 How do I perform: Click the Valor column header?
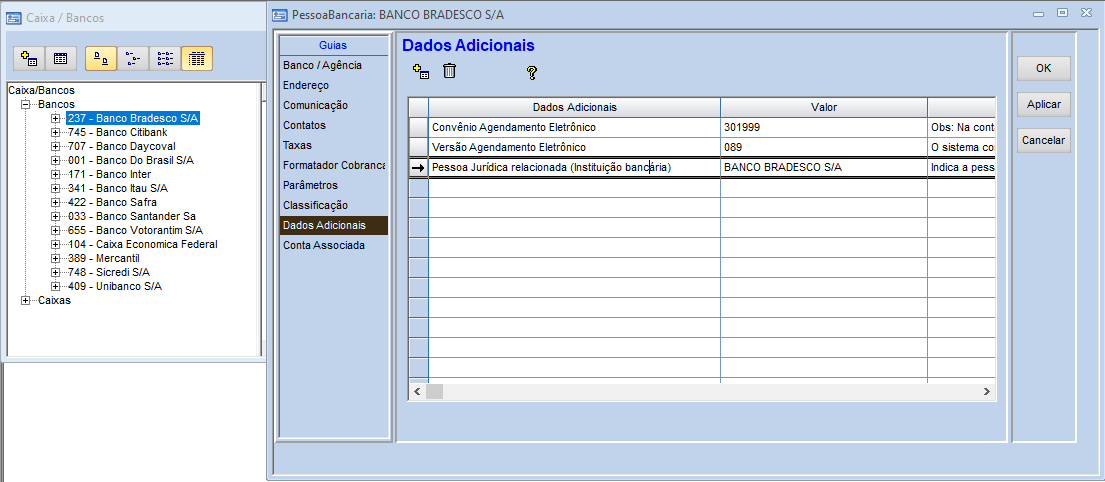824,107
